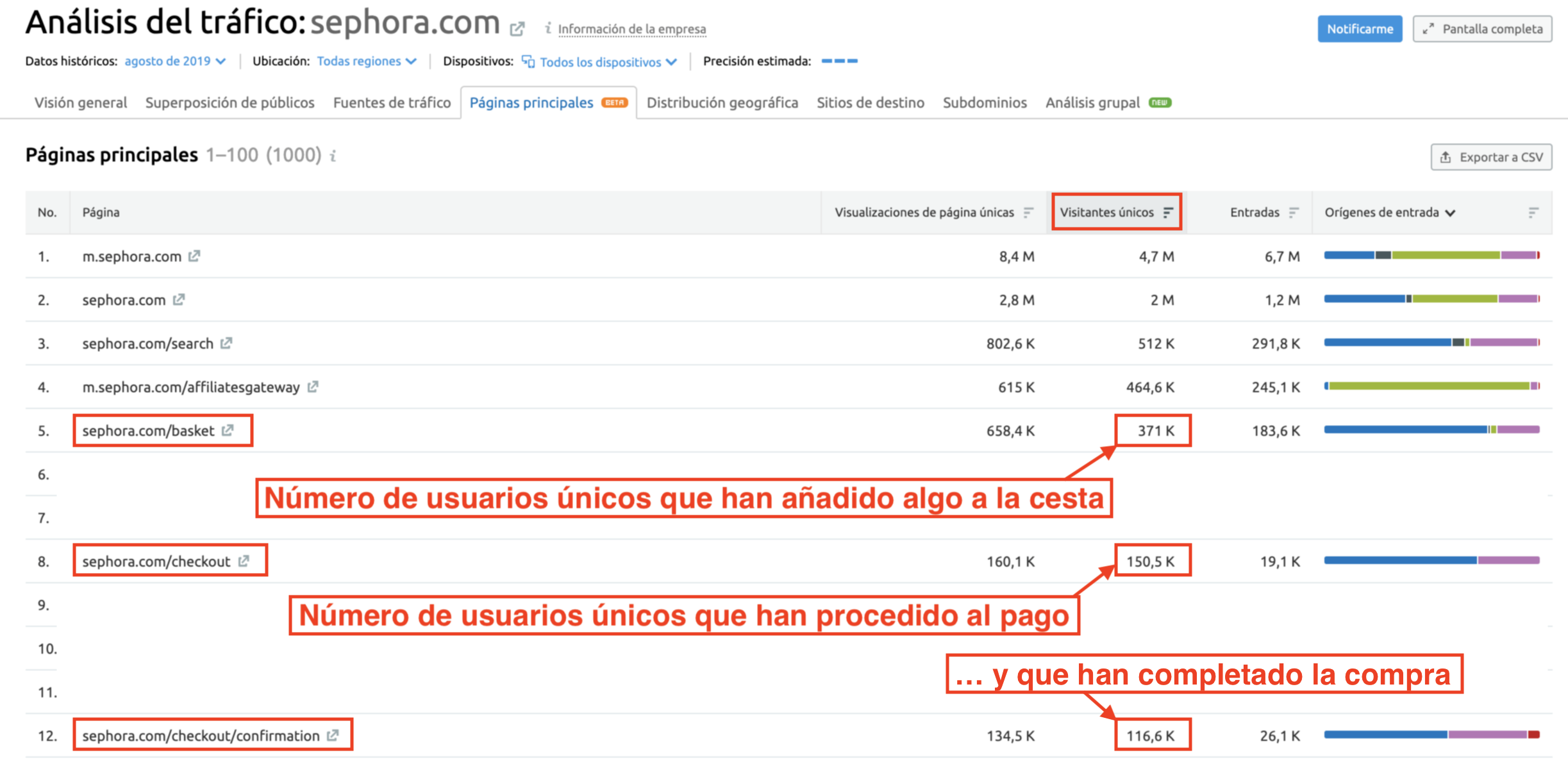Open sephora.com/checkout/confirmation external link icon

click(x=333, y=735)
